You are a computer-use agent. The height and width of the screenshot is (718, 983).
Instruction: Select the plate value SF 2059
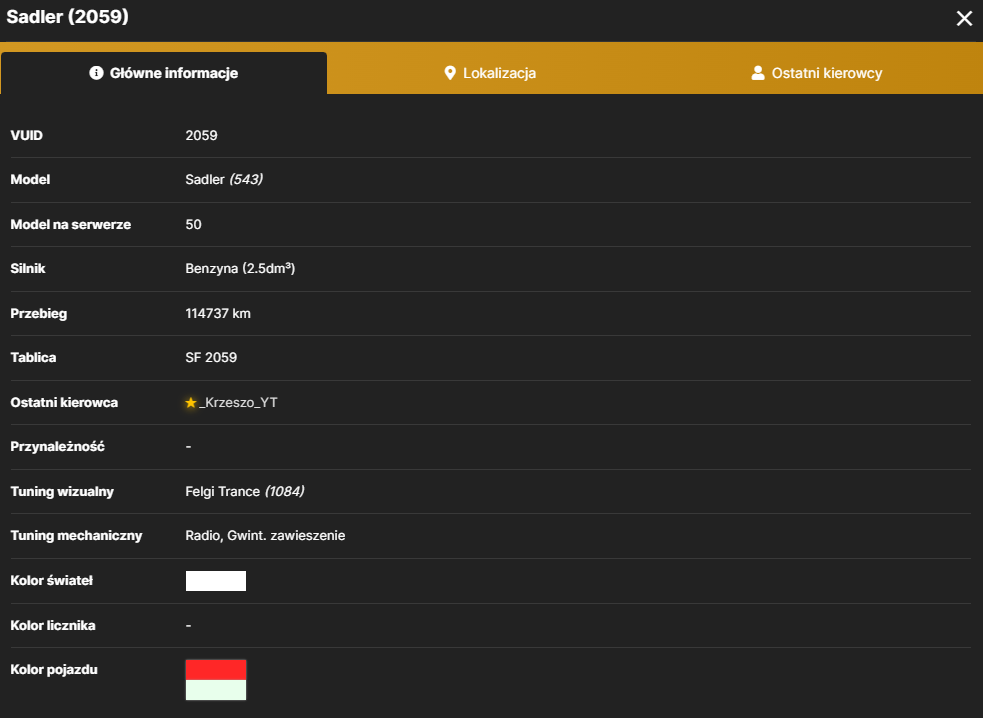click(211, 357)
